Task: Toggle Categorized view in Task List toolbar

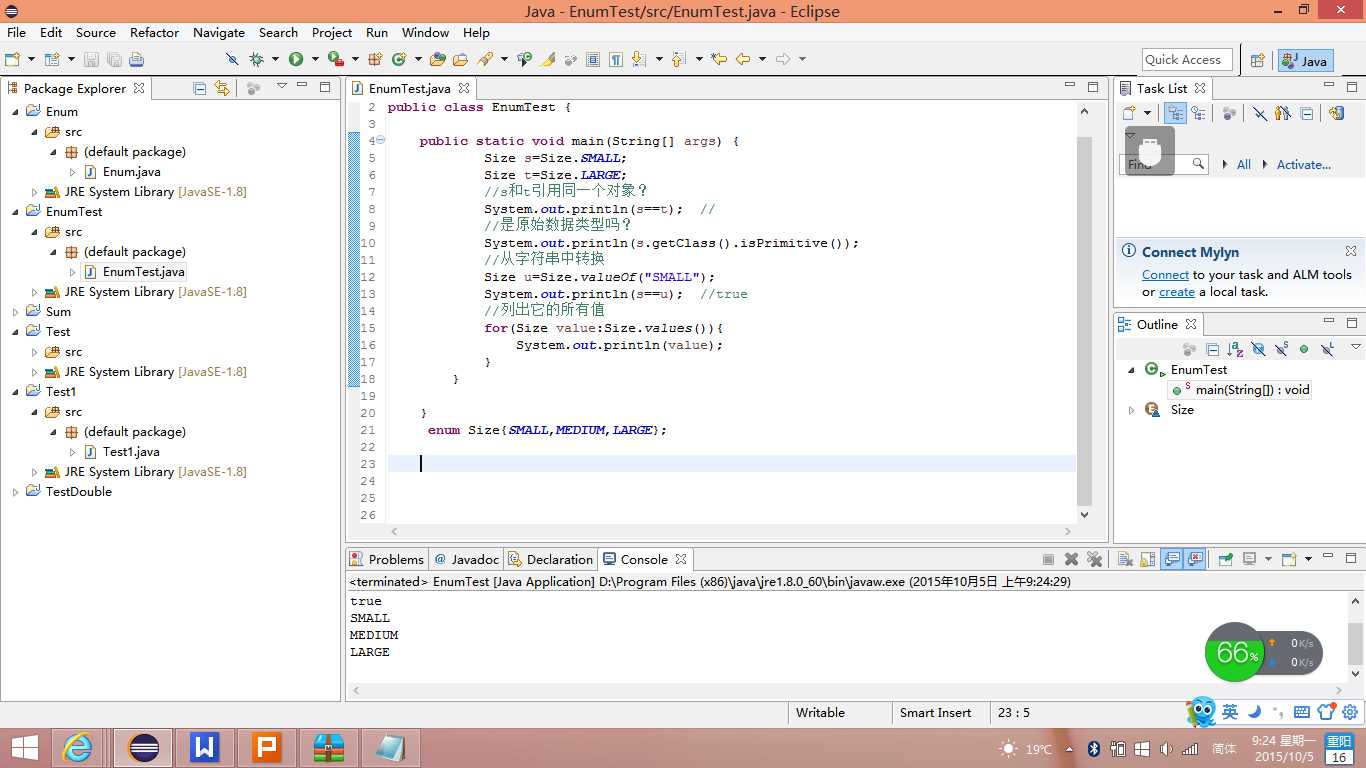Action: [1176, 114]
